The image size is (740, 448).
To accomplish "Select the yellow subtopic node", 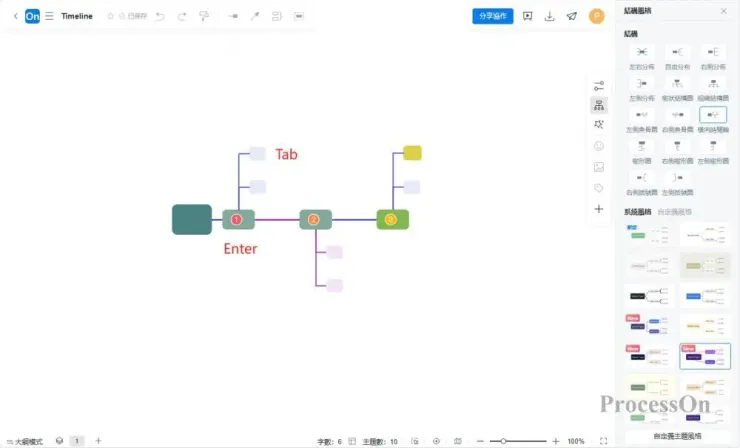I will [x=412, y=153].
